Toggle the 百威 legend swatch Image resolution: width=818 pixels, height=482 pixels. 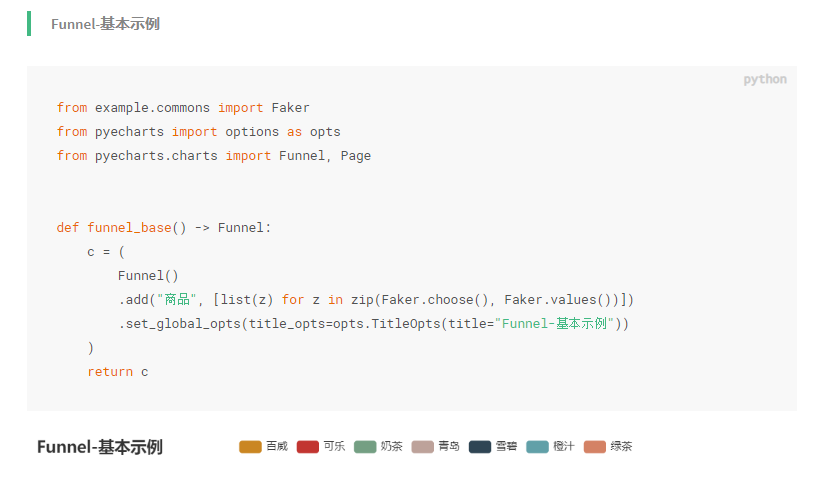click(250, 447)
